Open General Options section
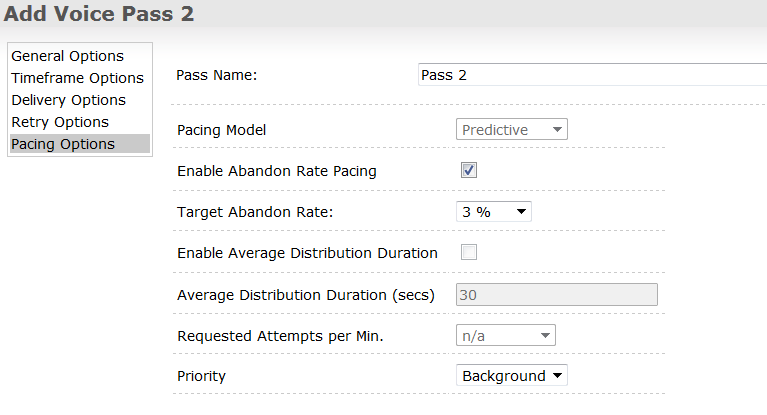The image size is (767, 415). click(67, 56)
